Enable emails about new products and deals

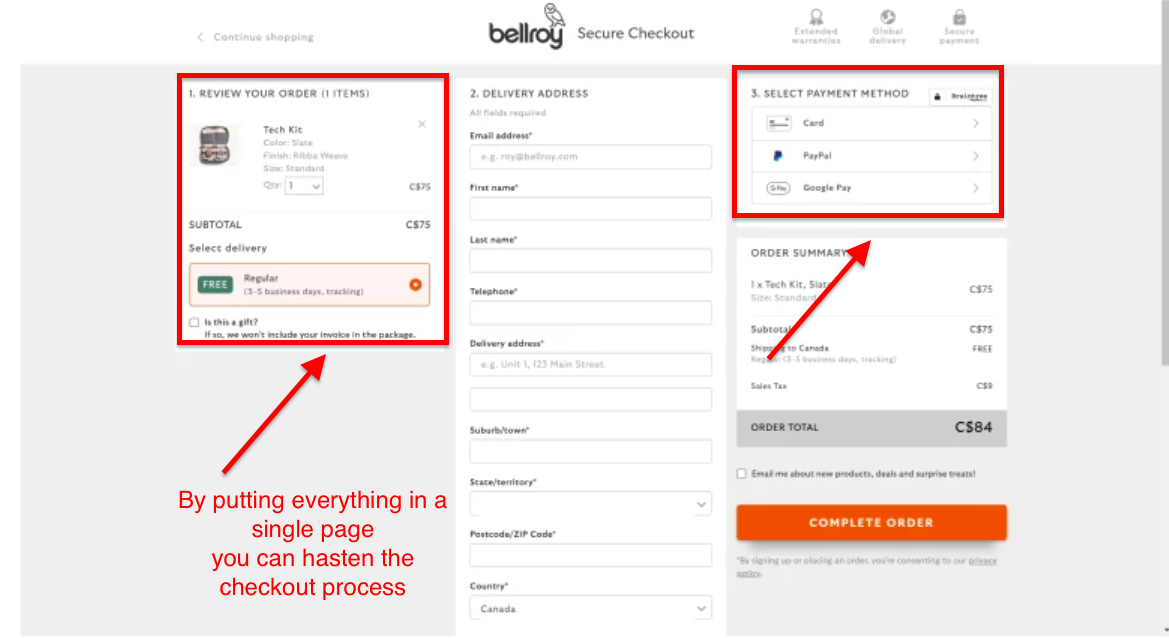[x=741, y=473]
